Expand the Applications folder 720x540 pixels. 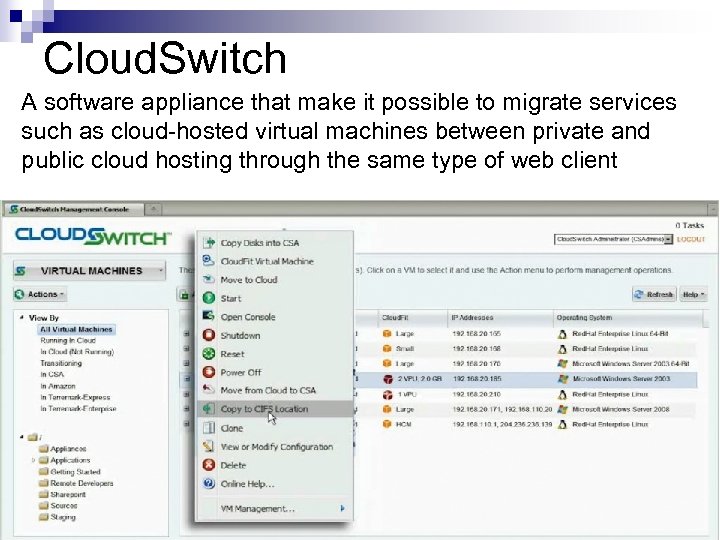[33, 460]
